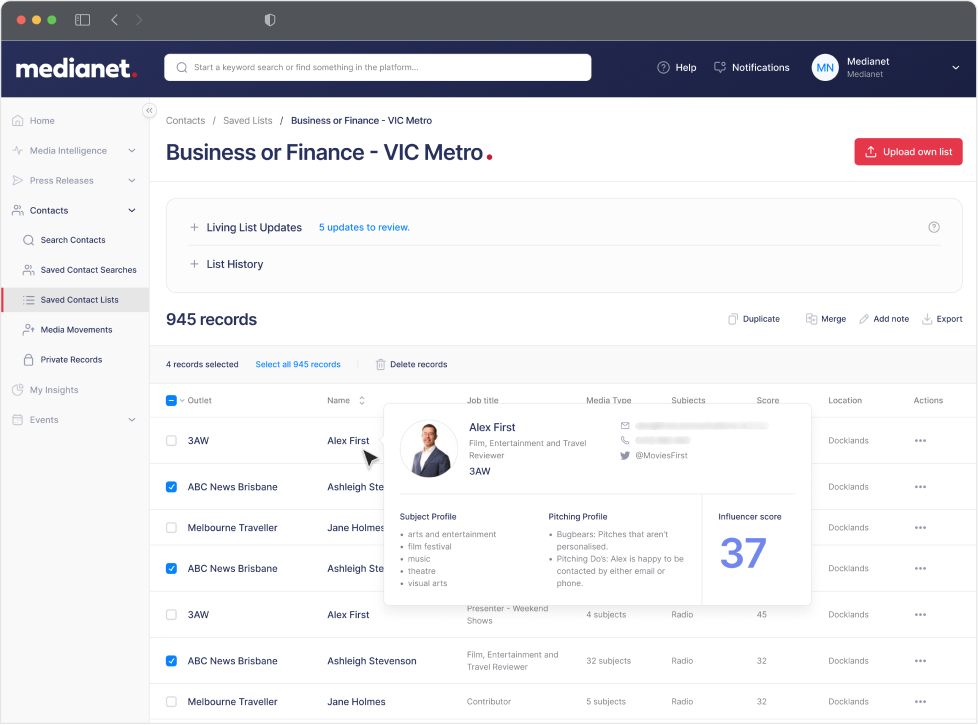Open the Contacts breadcrumb link
This screenshot has height=725, width=978.
tap(185, 120)
